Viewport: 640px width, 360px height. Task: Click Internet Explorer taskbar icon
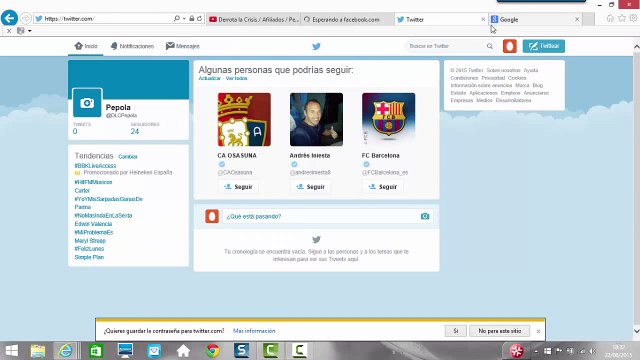65,351
